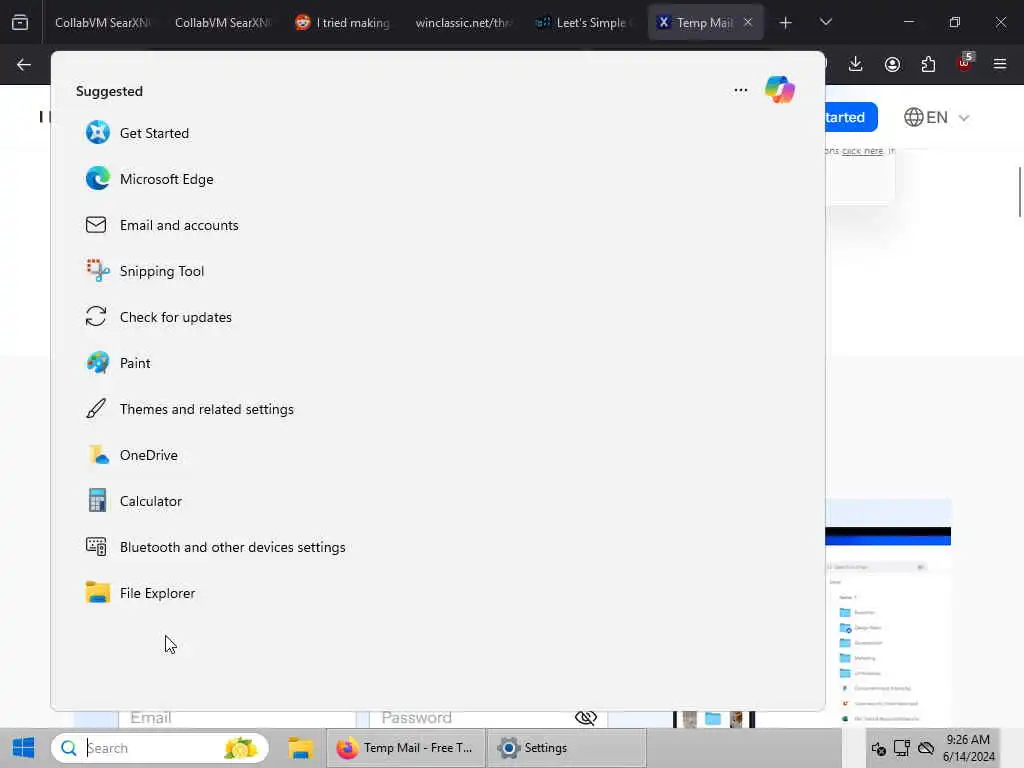This screenshot has width=1024, height=768.
Task: Open the Copilot icon in search panel
Action: tap(780, 90)
